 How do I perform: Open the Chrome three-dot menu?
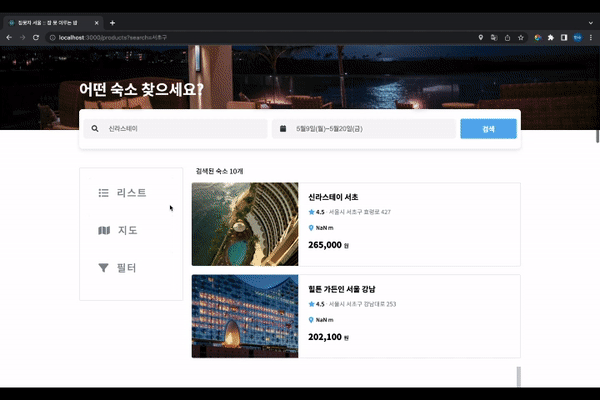point(591,38)
